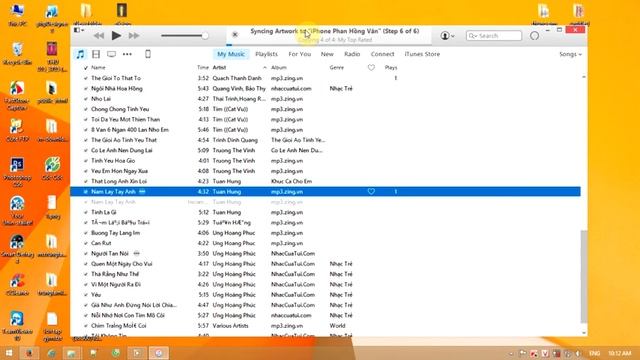This screenshot has width=640, height=360.
Task: Open the iPhone device icon
Action: coord(148,54)
